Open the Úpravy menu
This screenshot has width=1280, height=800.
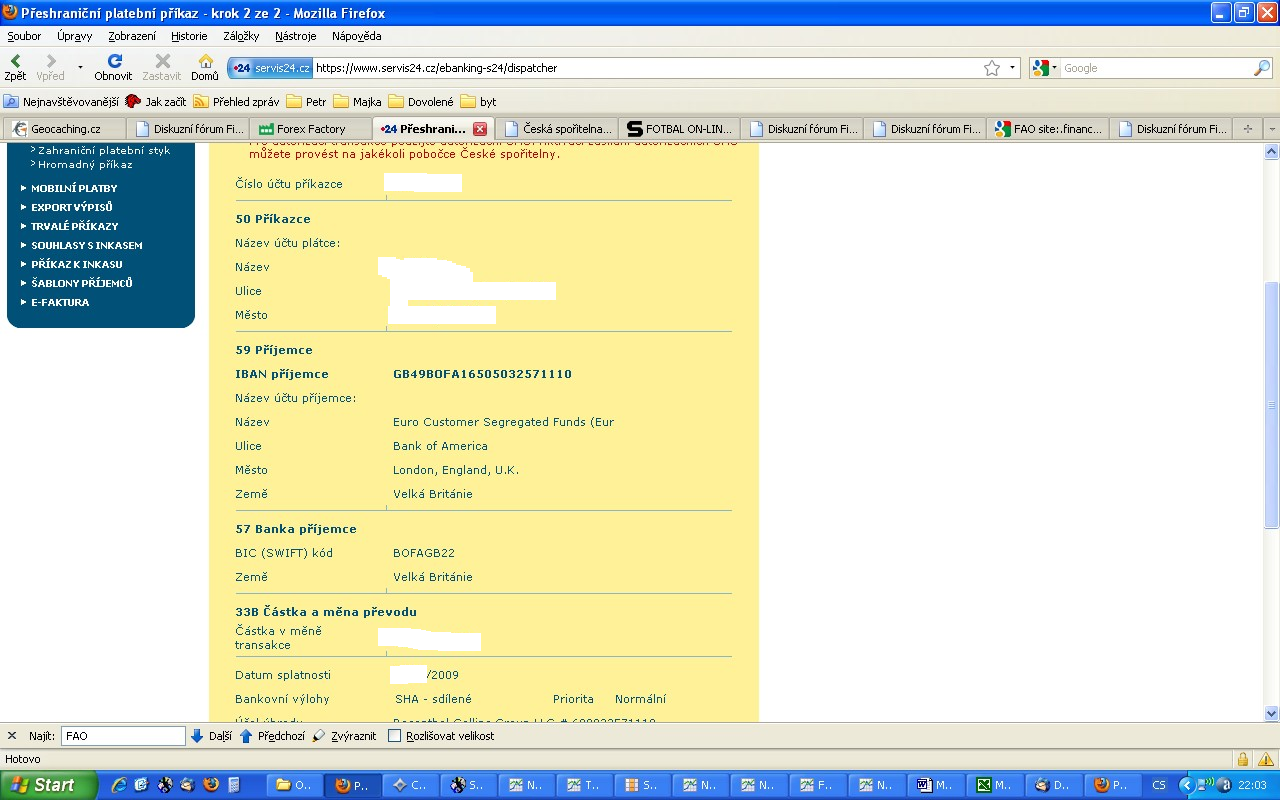pos(75,36)
